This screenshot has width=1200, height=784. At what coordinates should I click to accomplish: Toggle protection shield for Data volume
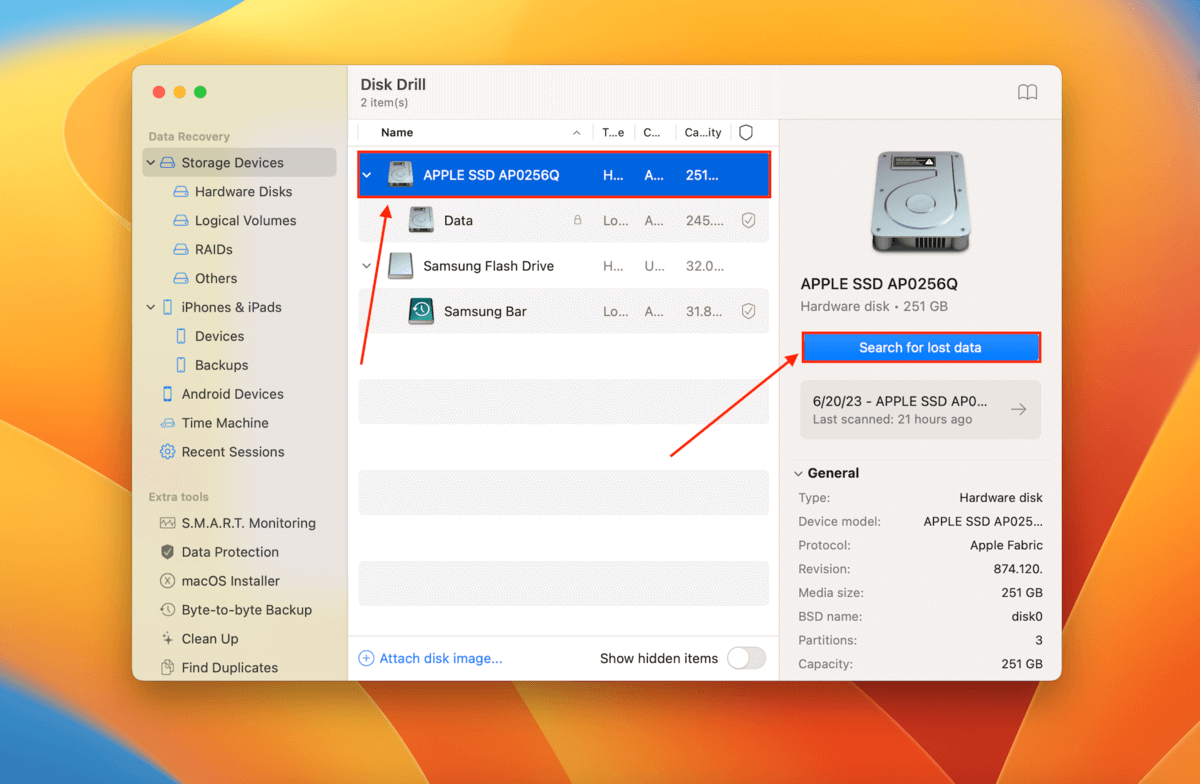point(748,221)
